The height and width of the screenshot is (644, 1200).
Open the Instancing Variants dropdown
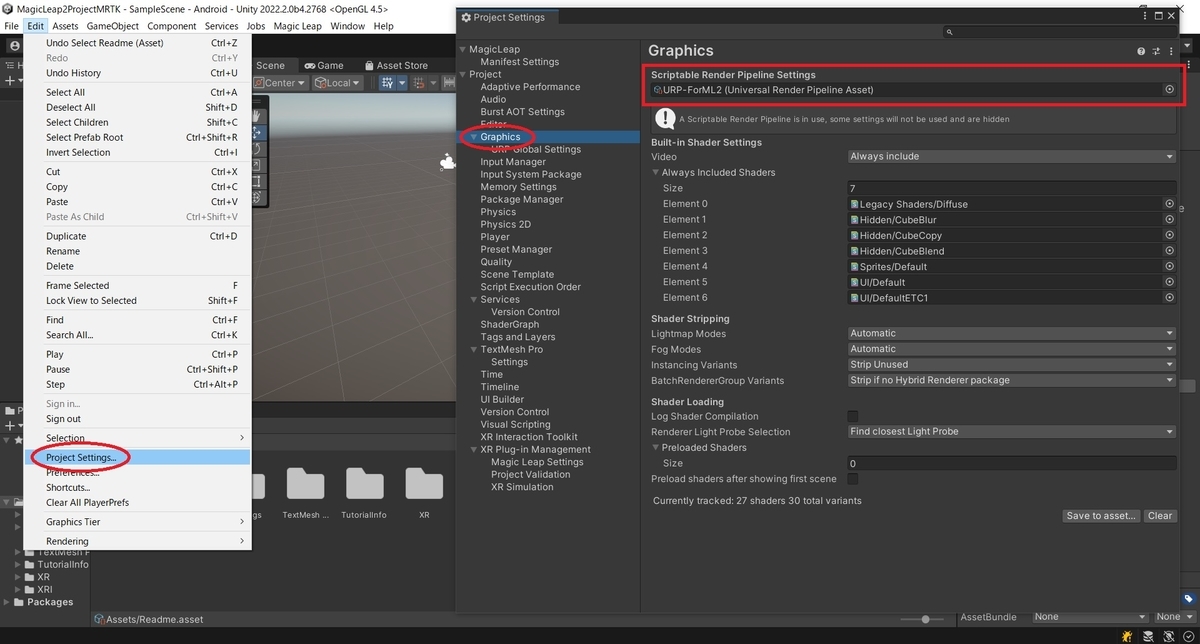click(1011, 365)
